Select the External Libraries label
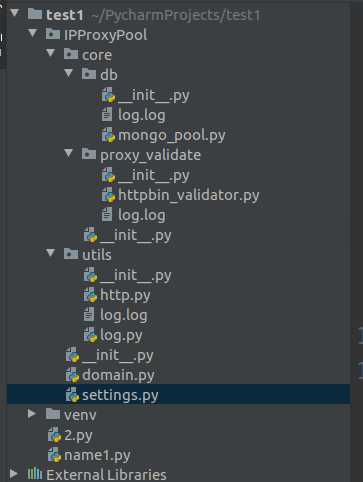363x482 pixels. coord(106,475)
